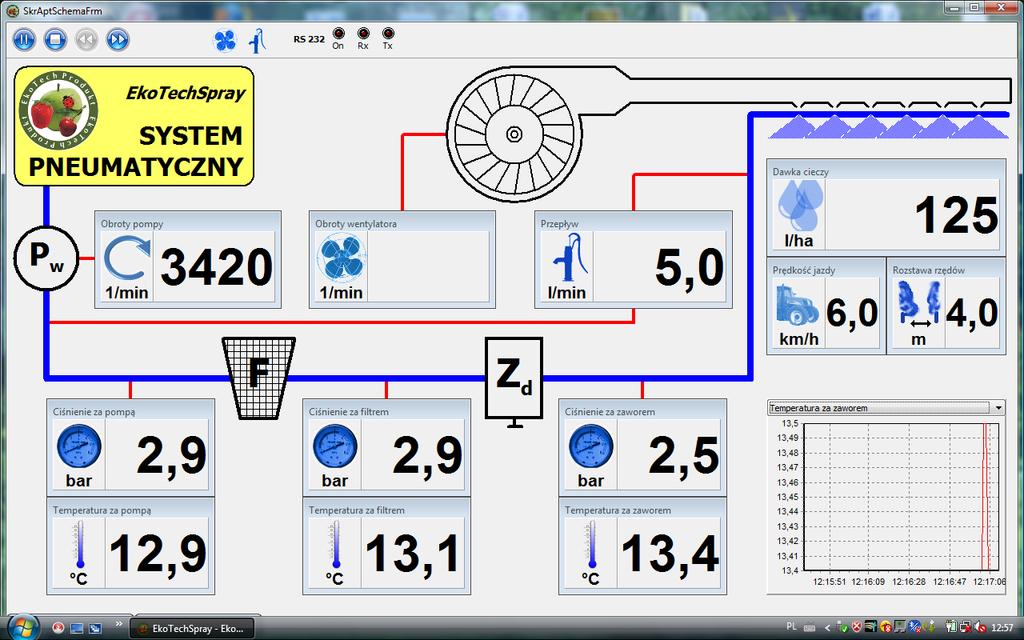Click the greyed rewind button
Screen dimensions: 1024x640
[x=87, y=40]
